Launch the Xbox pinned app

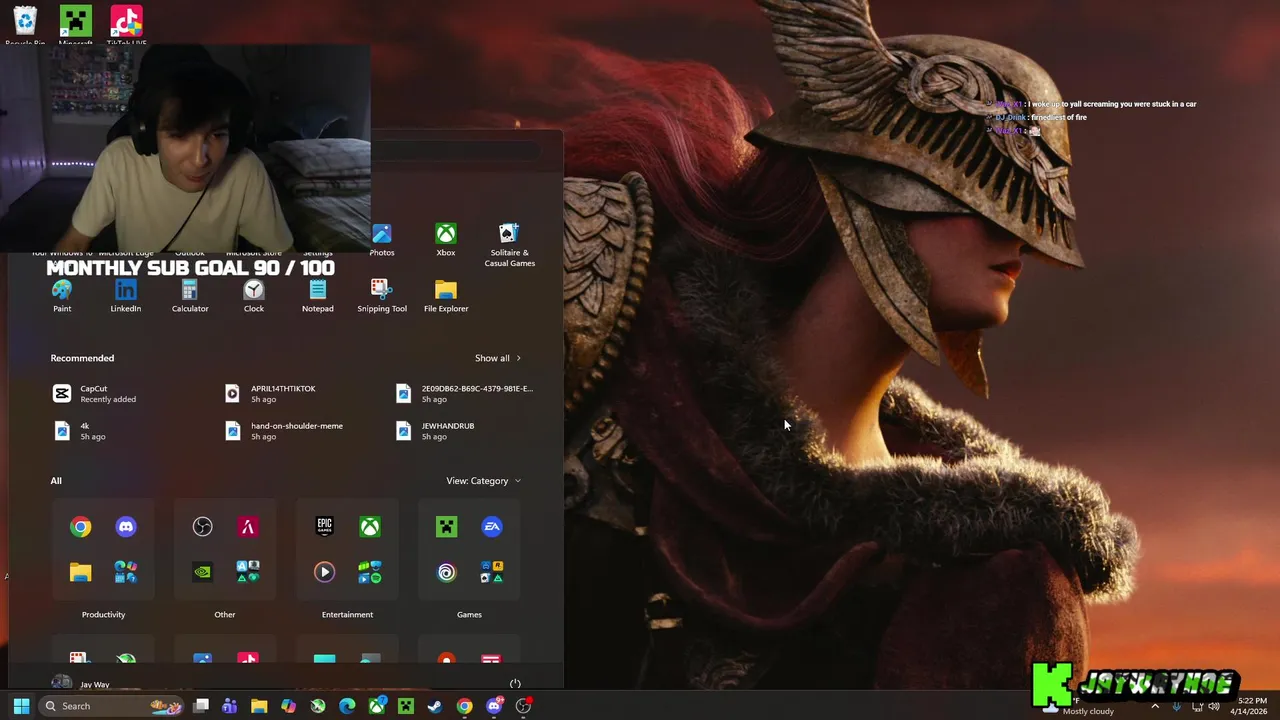click(446, 240)
